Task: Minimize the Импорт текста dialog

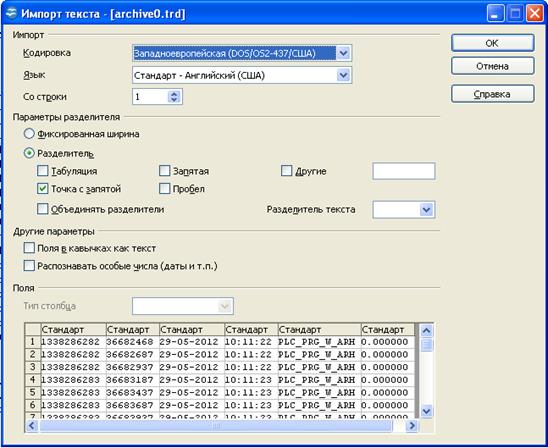Action: pyautogui.click(x=495, y=14)
